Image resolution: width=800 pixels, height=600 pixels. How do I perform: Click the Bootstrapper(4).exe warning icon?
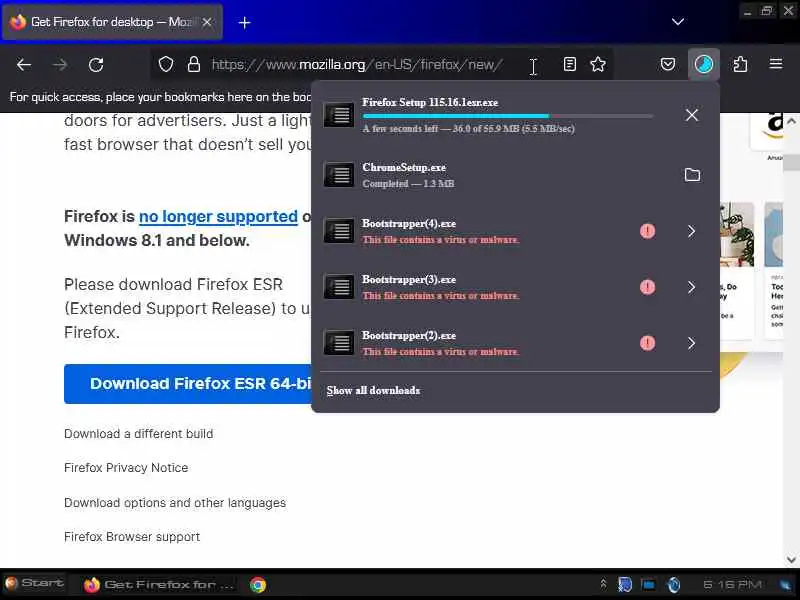[647, 231]
